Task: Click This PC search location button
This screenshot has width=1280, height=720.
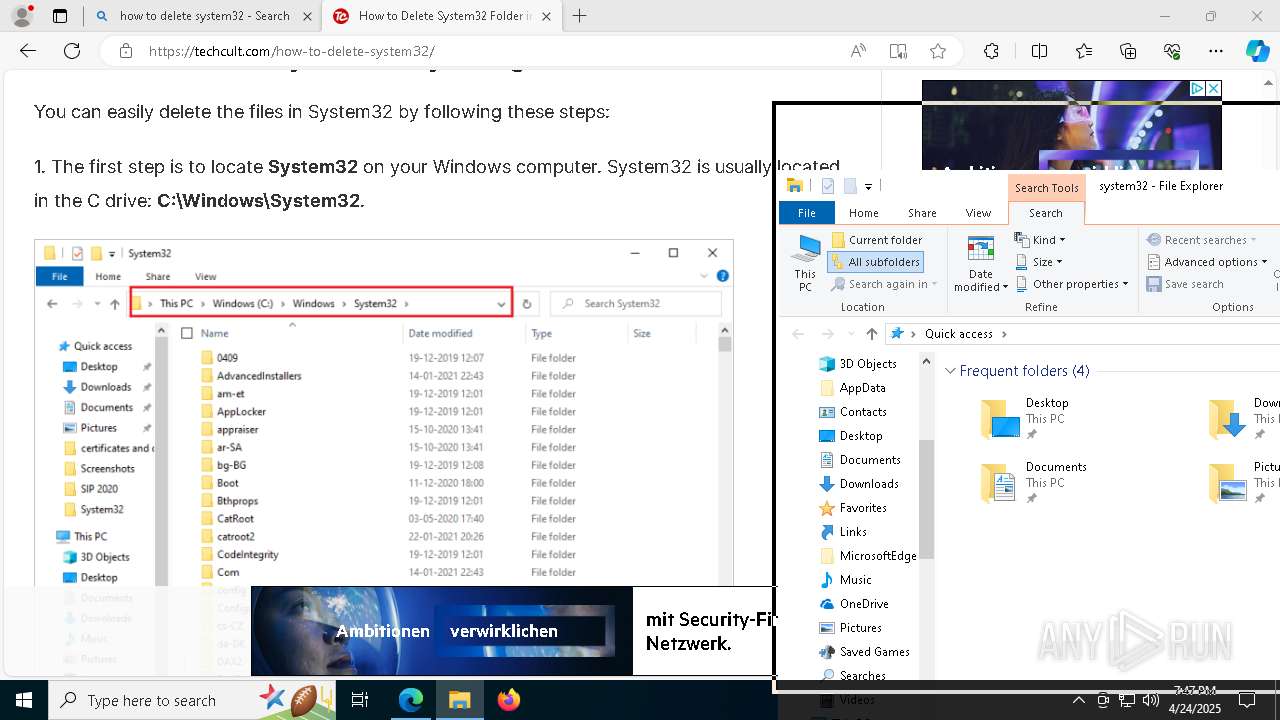Action: point(805,263)
